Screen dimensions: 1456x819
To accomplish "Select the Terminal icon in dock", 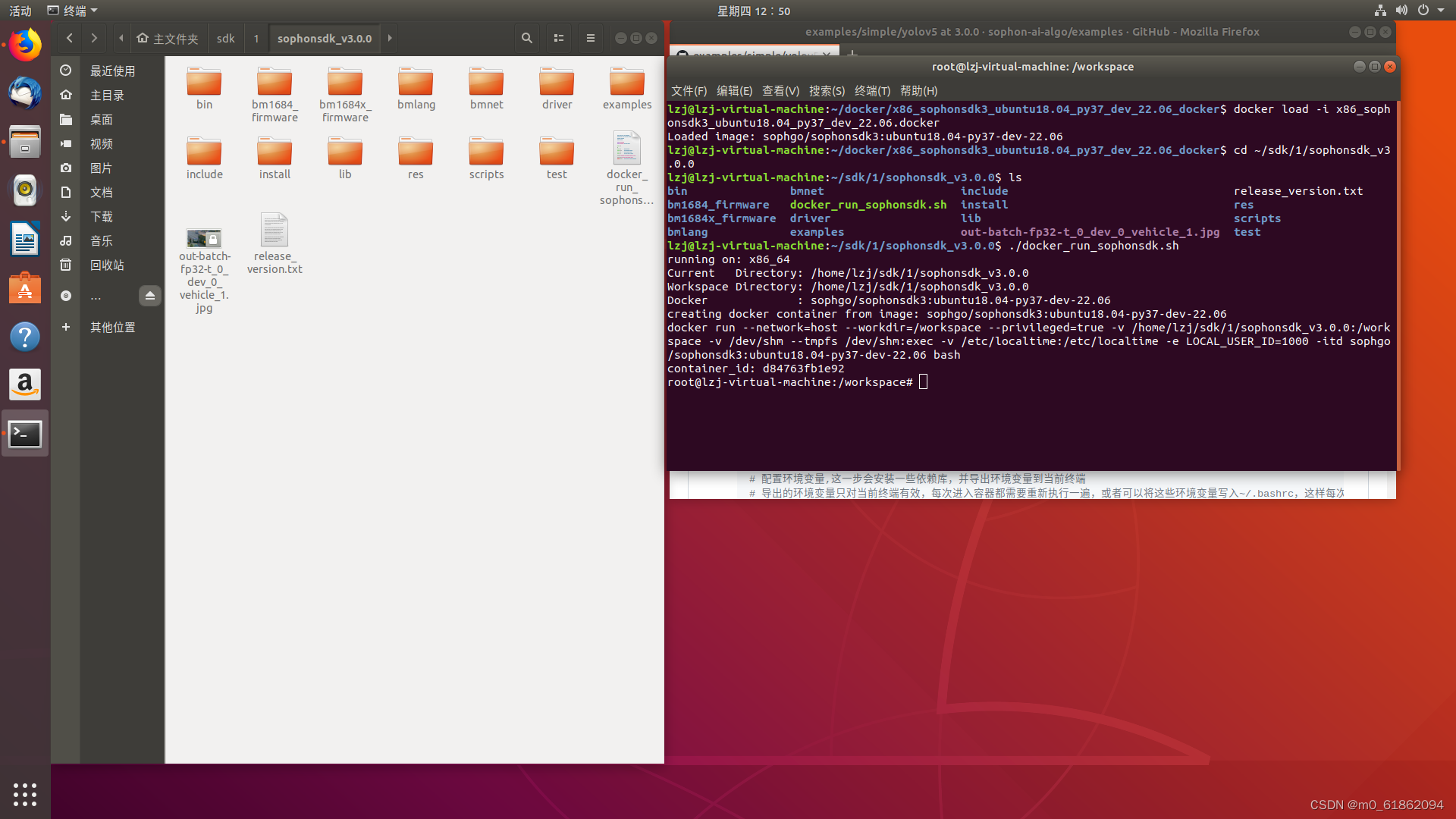I will pos(25,434).
